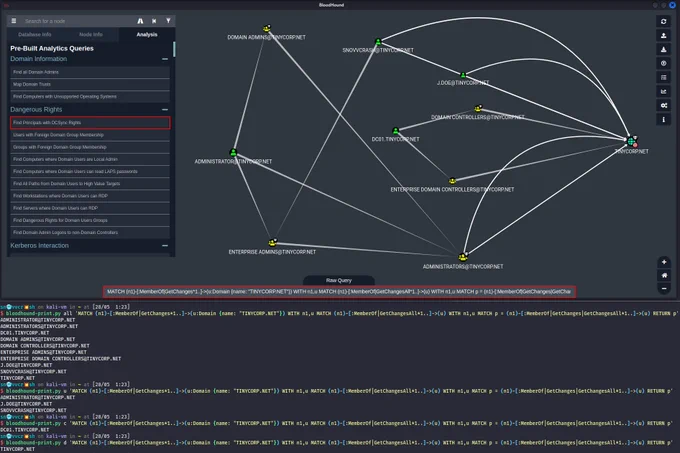Run Map Domain Trusts query
The height and width of the screenshot is (453, 680).
90,84
